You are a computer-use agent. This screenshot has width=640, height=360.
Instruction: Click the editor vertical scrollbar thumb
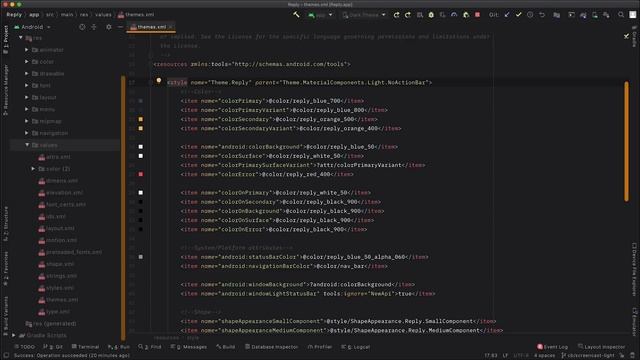626,141
